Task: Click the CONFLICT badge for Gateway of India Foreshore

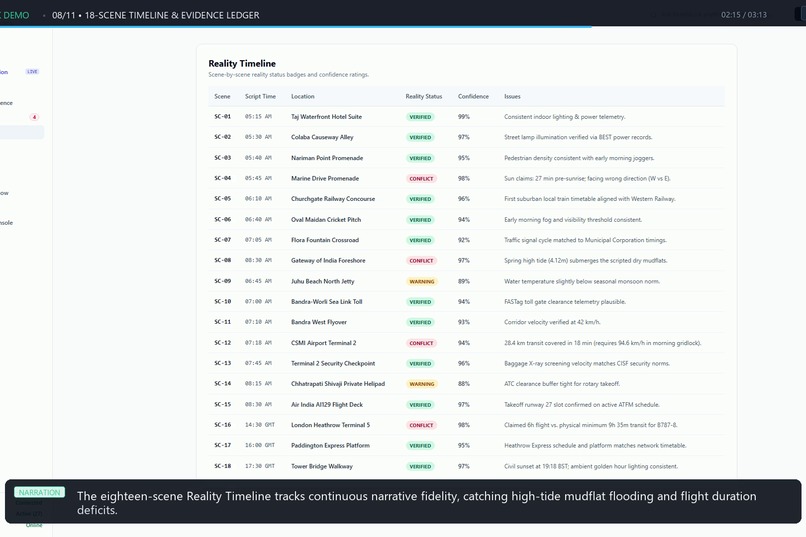Action: (421, 261)
